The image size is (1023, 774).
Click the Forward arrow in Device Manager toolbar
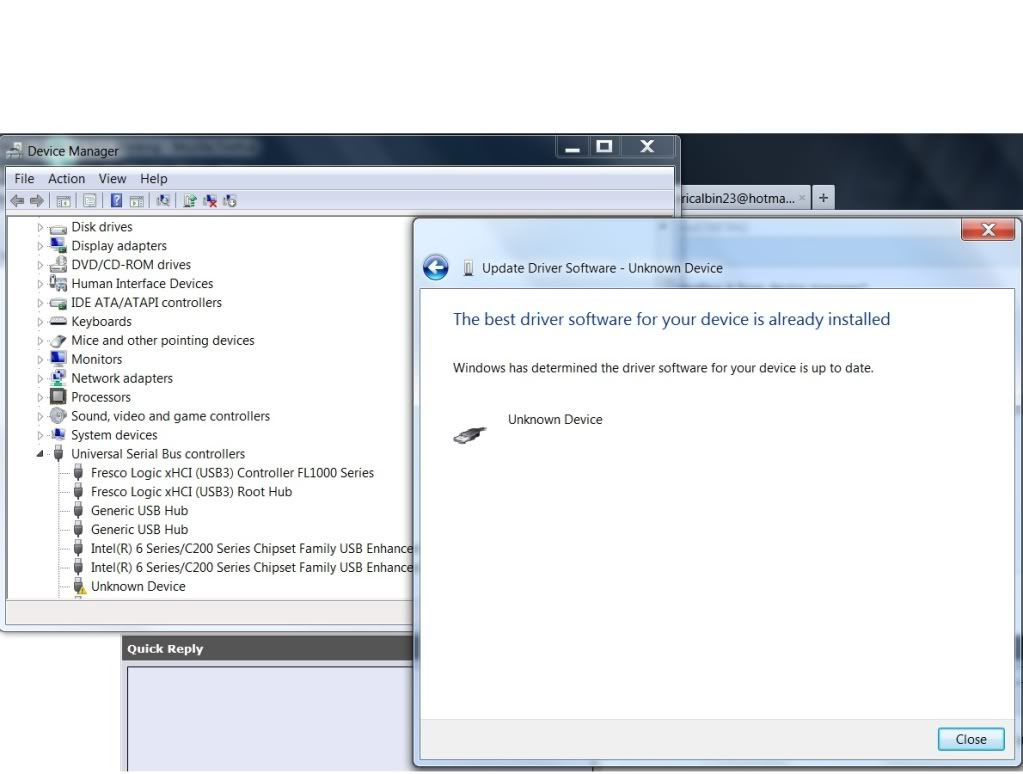[37, 201]
